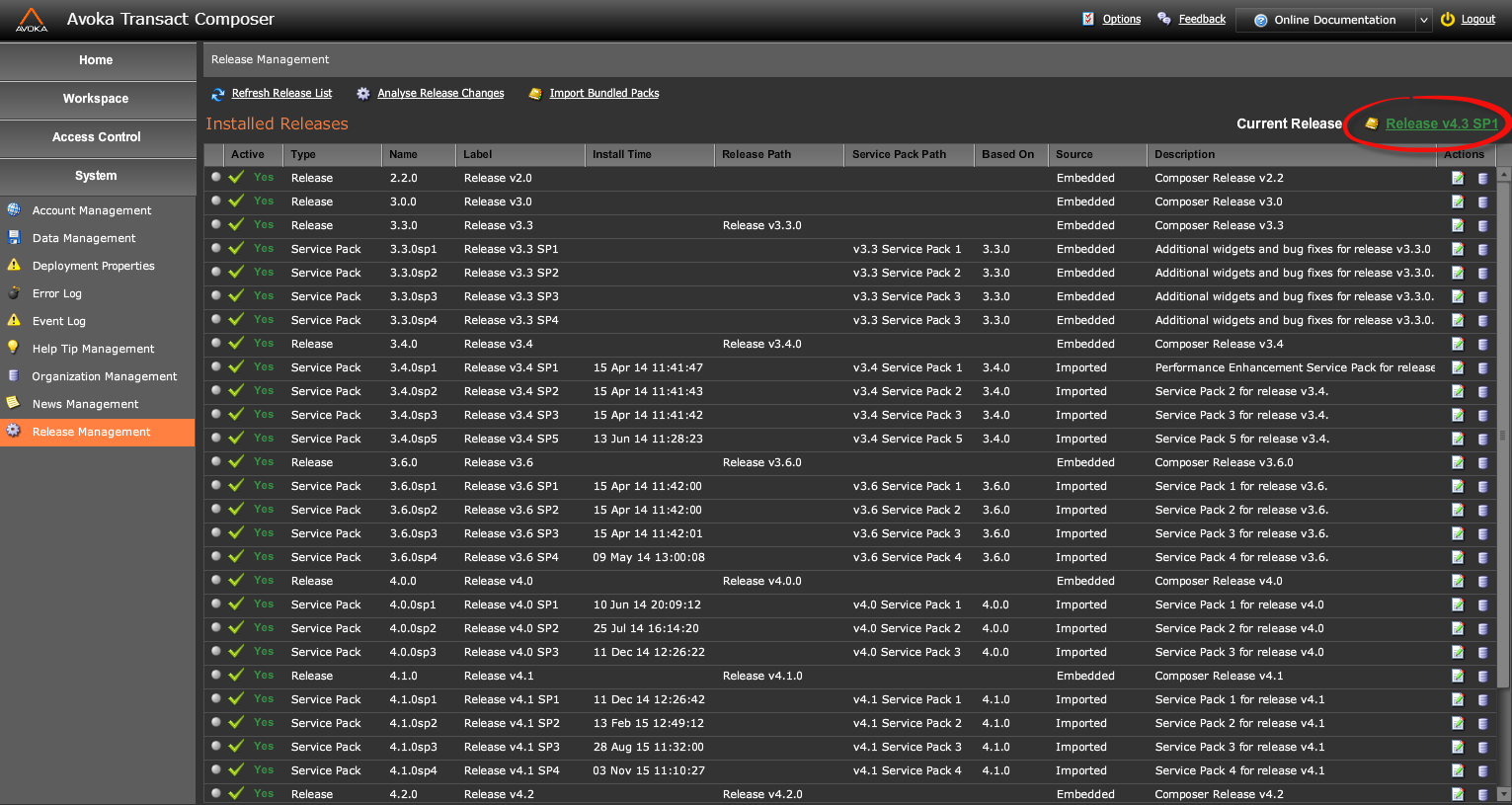
Task: Click the database cylinder icon in the 3.6.0sp4 row
Action: tap(1482, 558)
